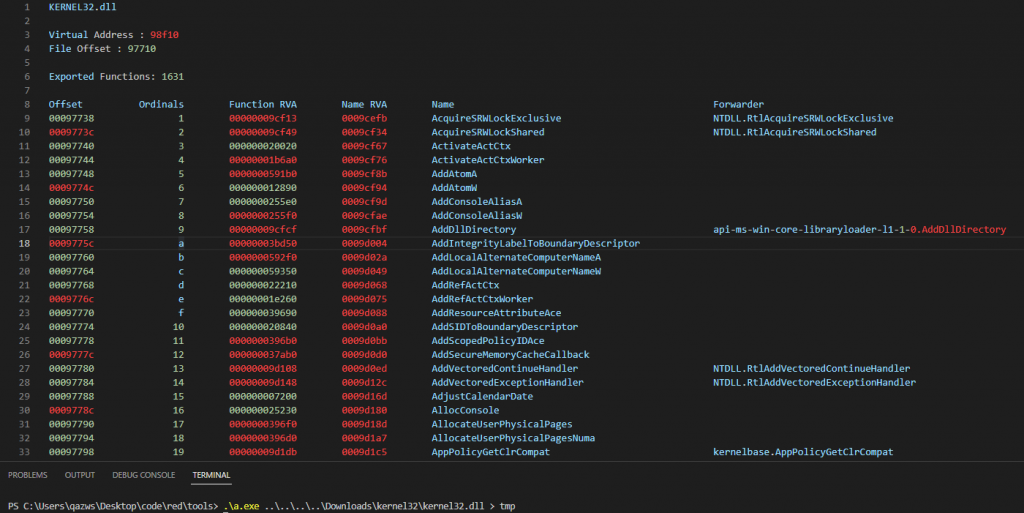Click the AllocConsole function name

click(x=465, y=411)
